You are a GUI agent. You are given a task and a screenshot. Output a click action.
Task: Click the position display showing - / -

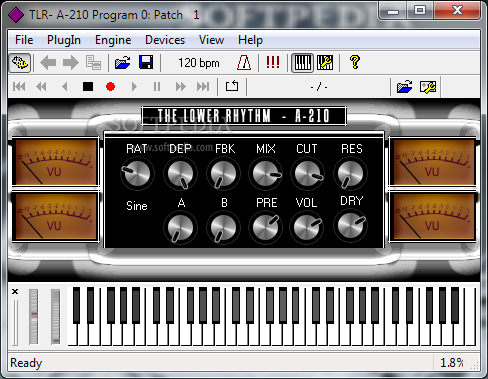pyautogui.click(x=319, y=87)
